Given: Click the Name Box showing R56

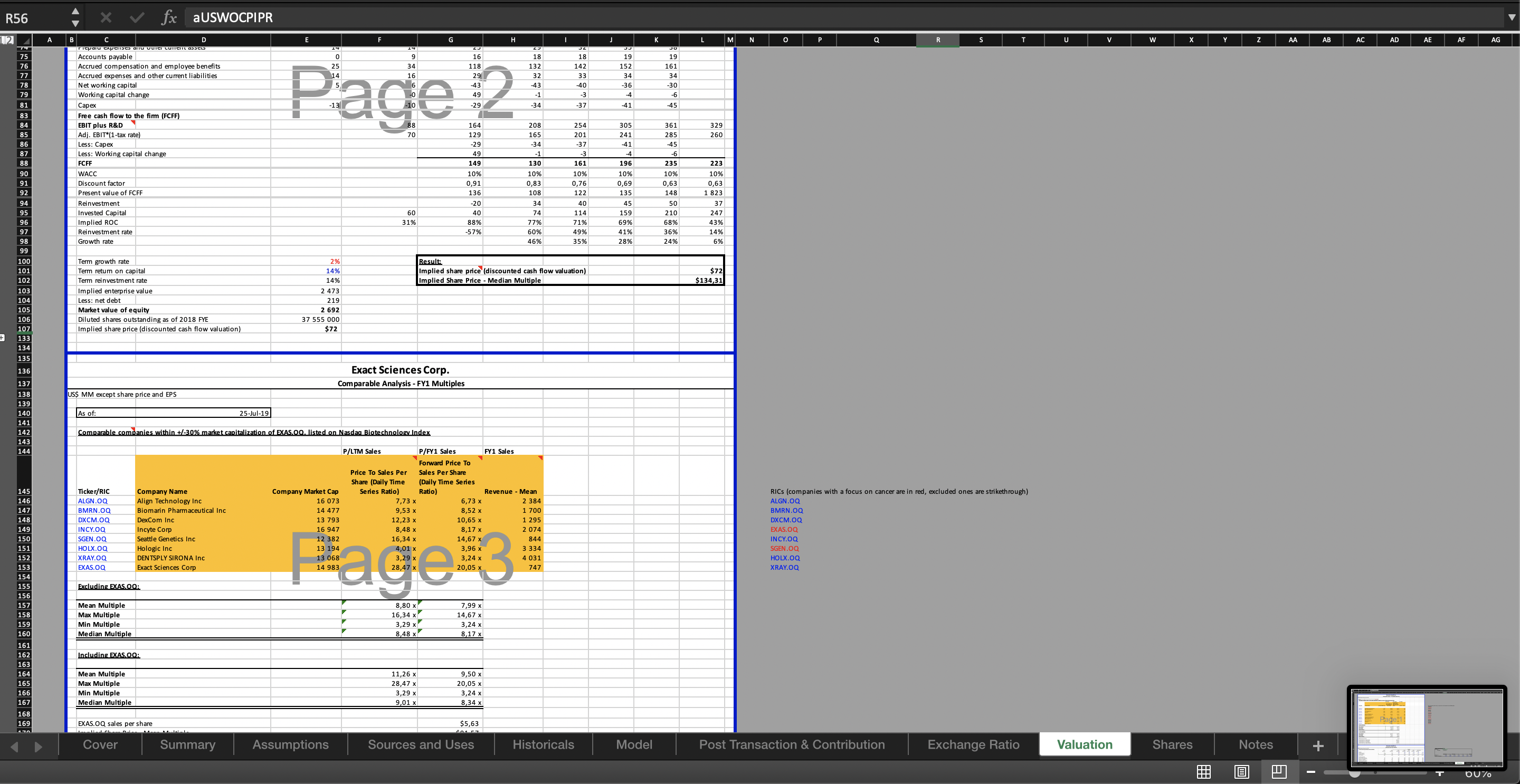Looking at the screenshot, I should [34, 18].
